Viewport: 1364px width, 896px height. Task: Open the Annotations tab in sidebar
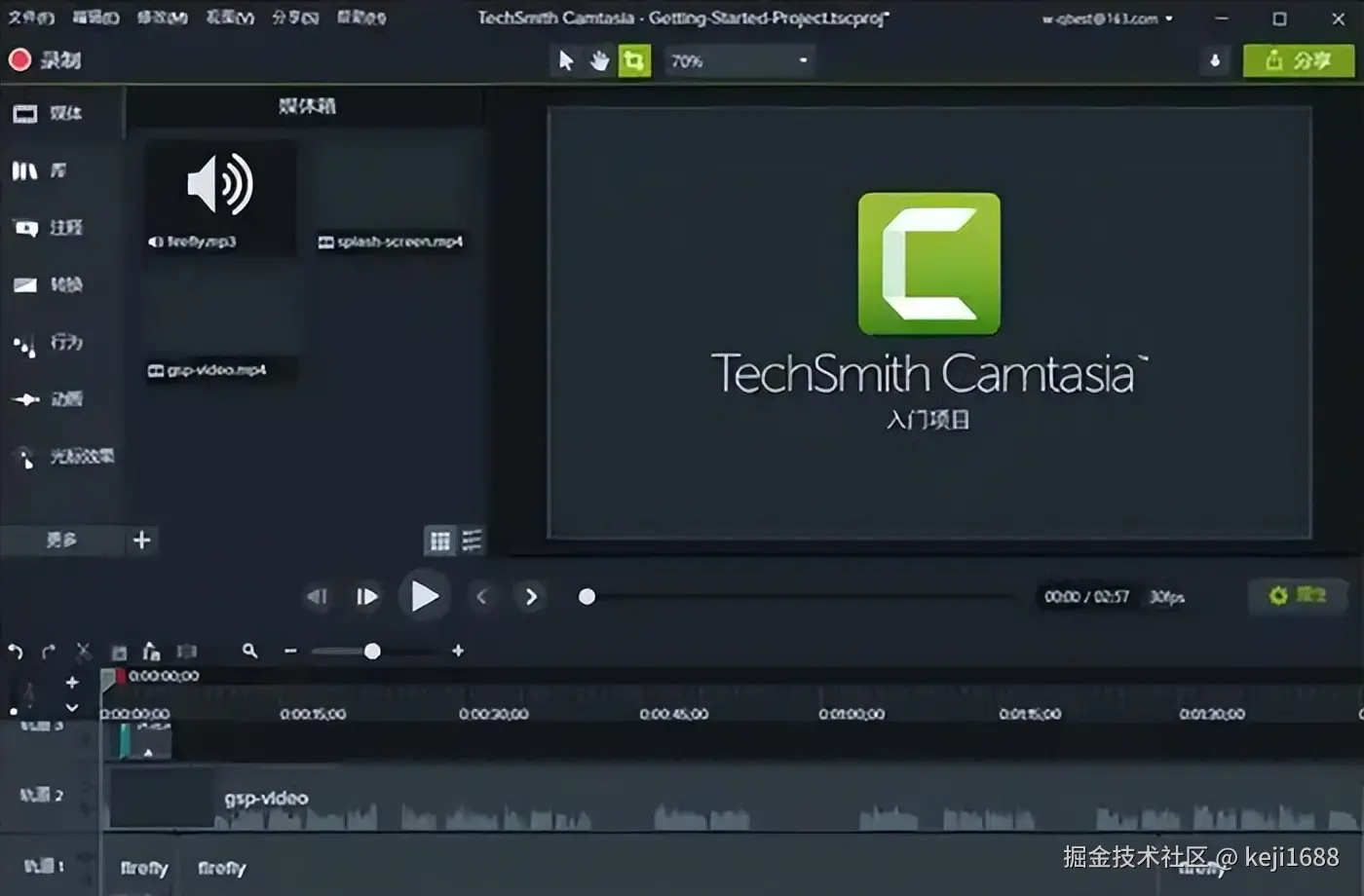[62, 228]
